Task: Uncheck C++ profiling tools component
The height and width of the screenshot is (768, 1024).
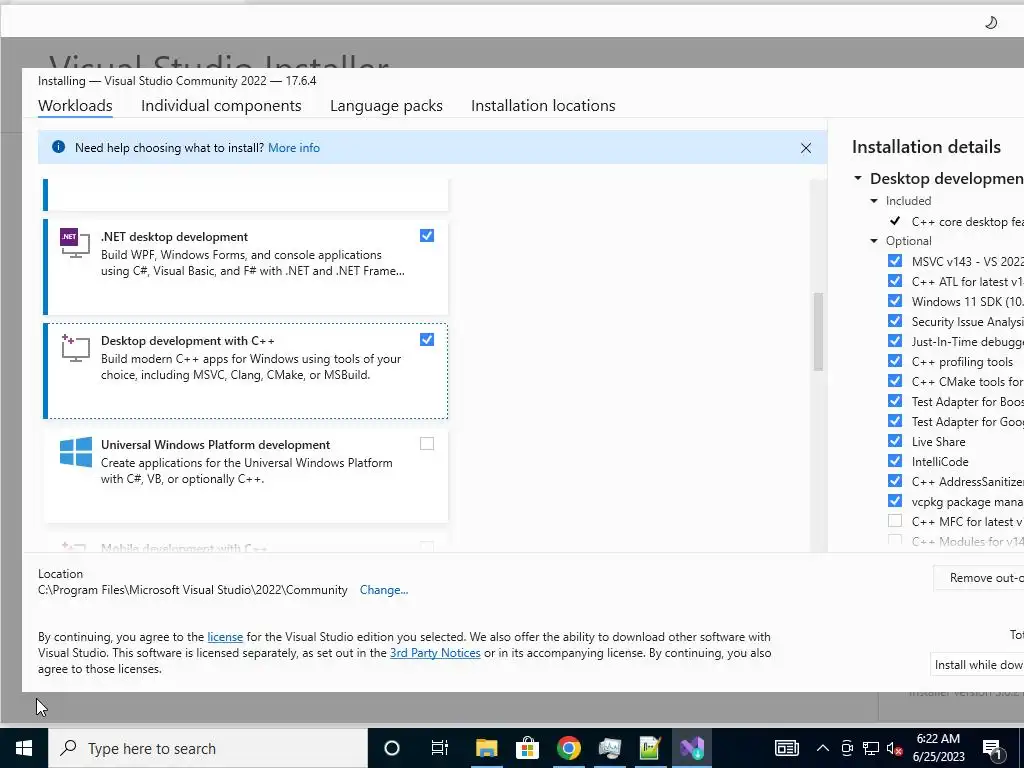Action: click(x=895, y=360)
